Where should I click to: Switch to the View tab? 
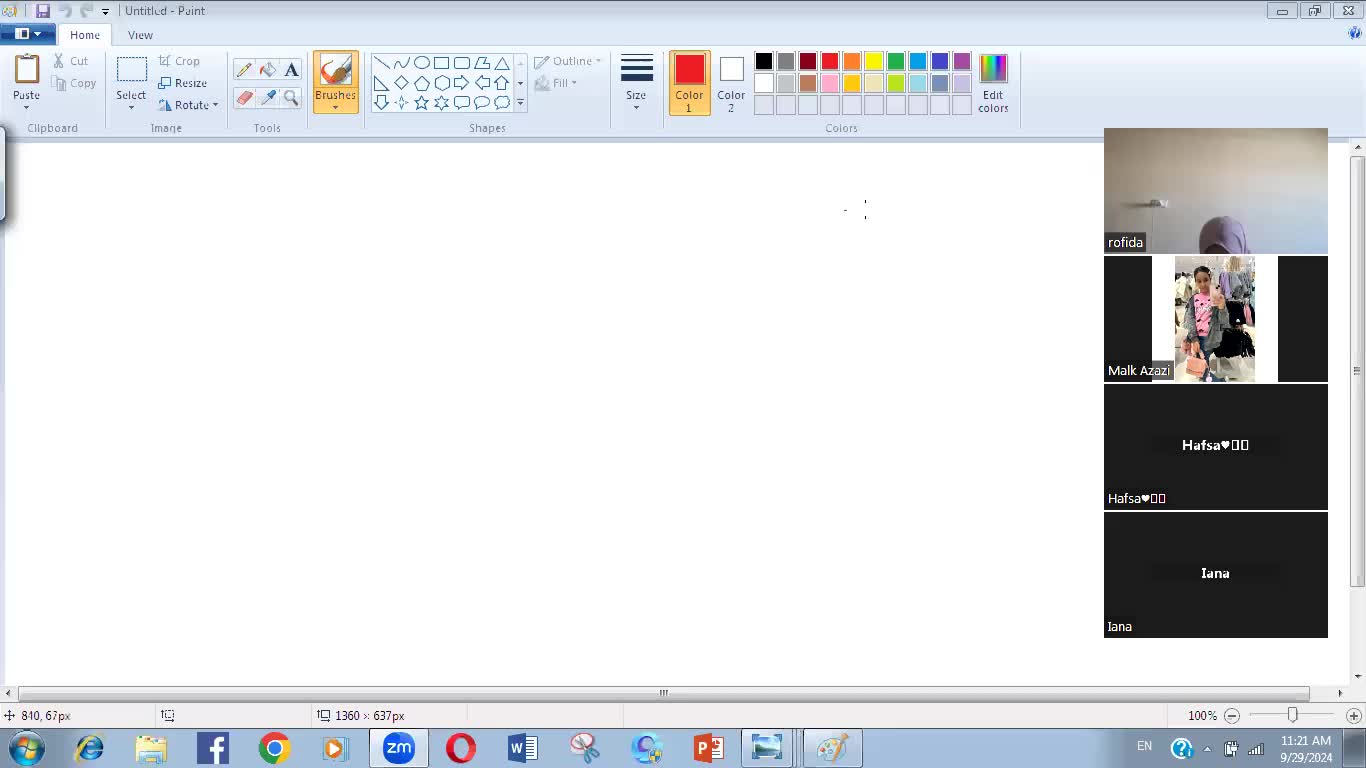coord(140,35)
